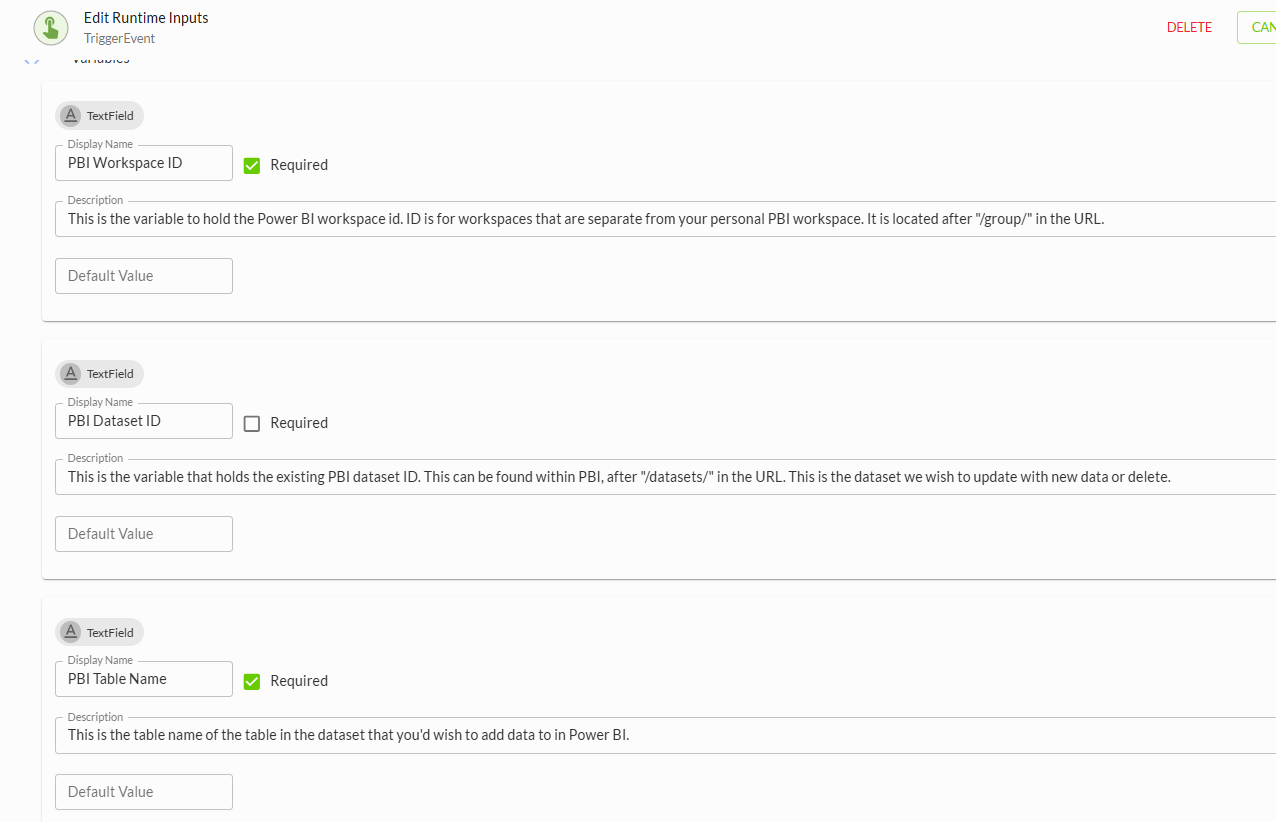Click the Edit Runtime Inputs title

(146, 18)
